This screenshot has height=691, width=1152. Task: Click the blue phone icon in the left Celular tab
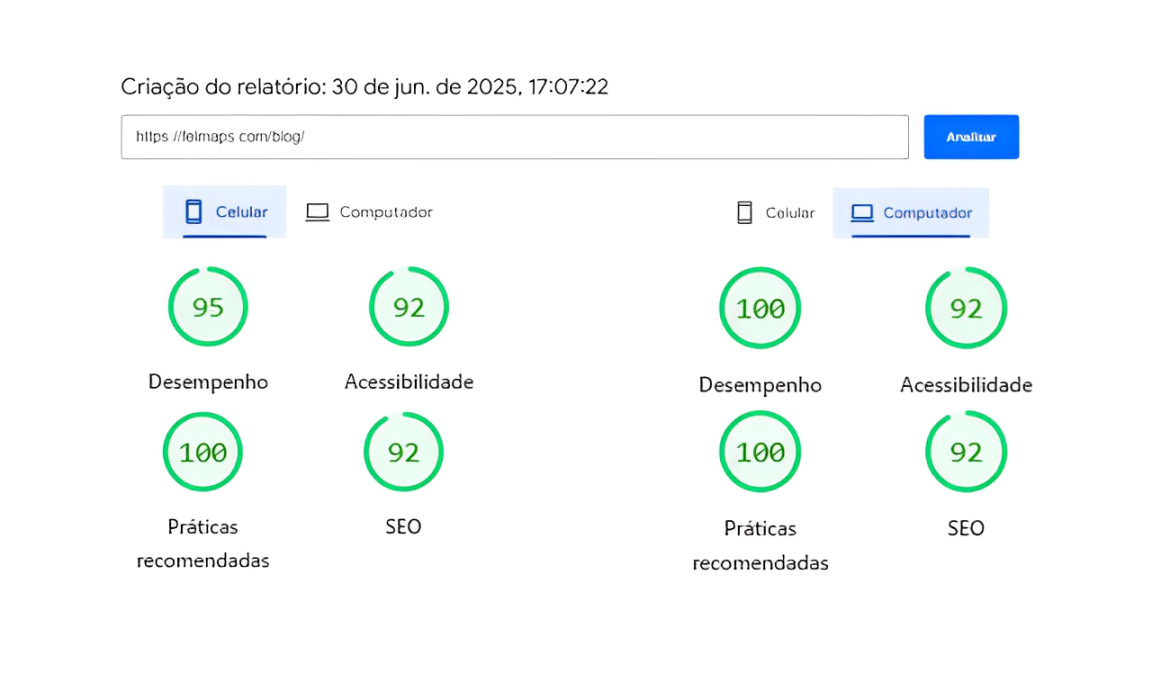click(194, 212)
